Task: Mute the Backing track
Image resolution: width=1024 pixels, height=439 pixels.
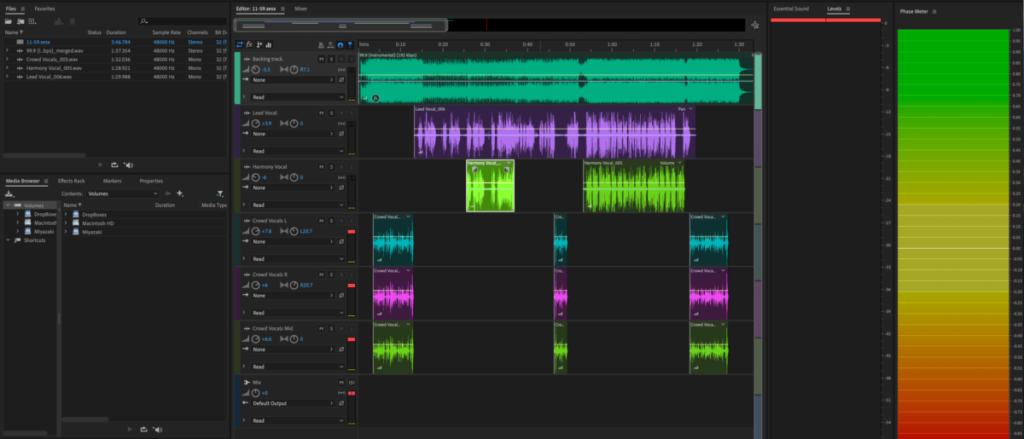Action: 322,60
